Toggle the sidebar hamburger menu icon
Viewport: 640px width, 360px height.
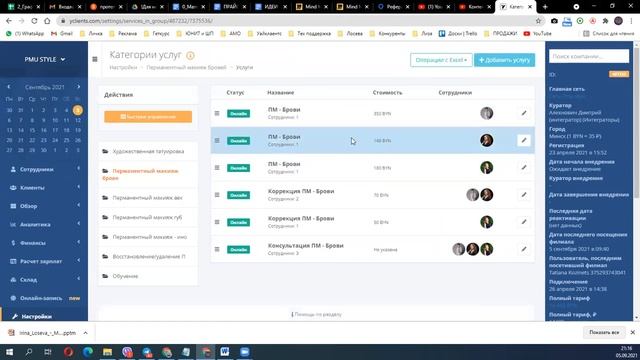click(x=95, y=60)
